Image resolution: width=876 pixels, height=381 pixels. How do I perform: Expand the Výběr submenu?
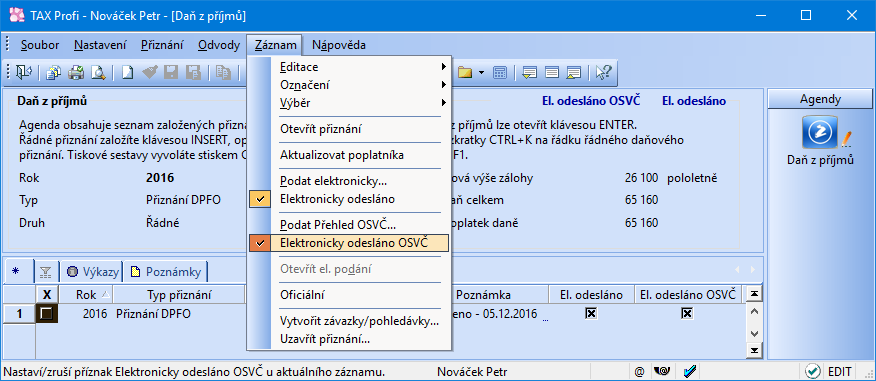click(349, 103)
